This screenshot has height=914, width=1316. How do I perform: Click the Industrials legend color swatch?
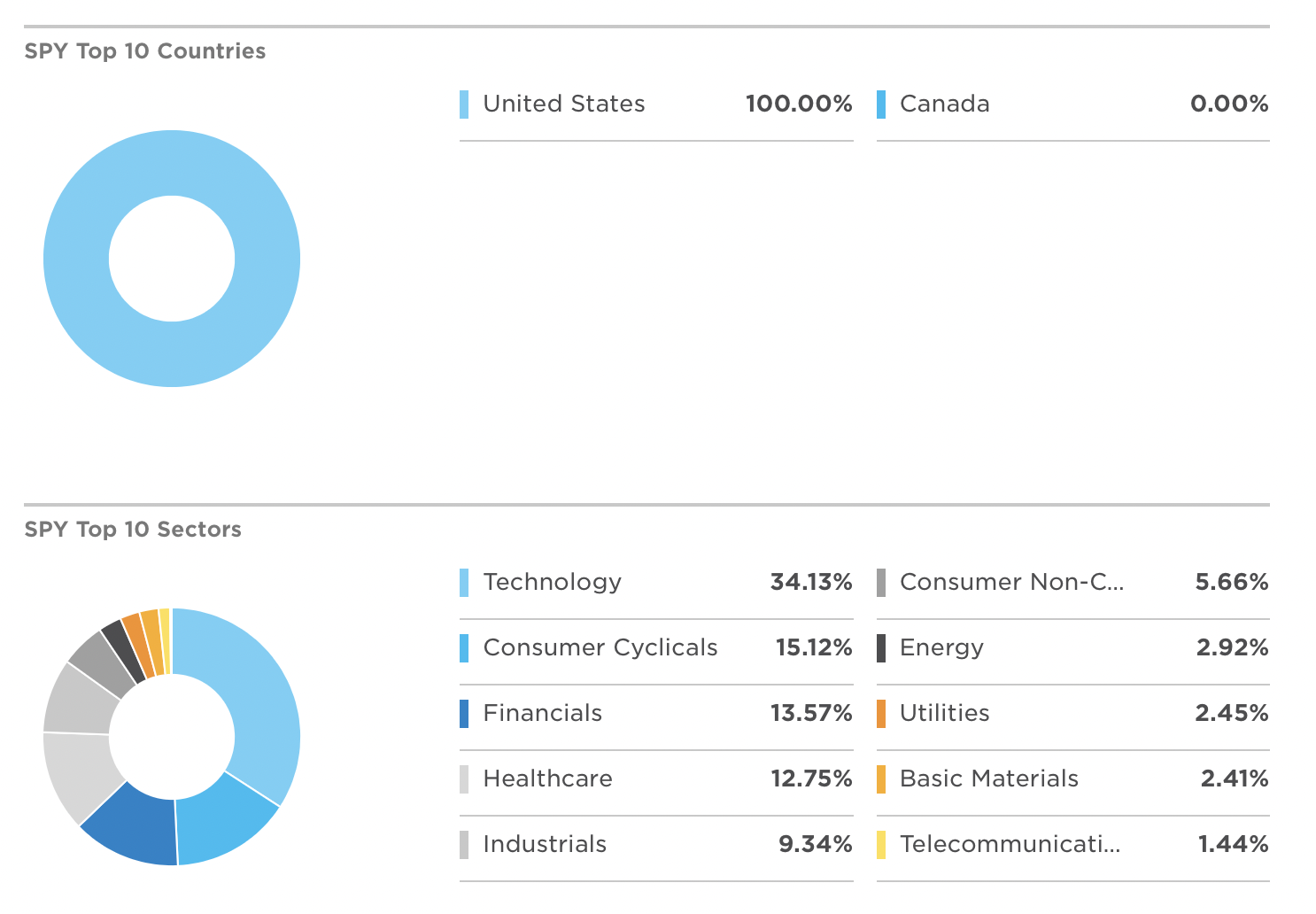click(464, 844)
